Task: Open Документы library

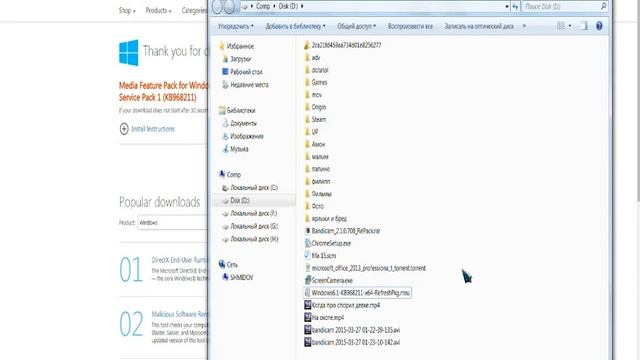Action: [243, 123]
